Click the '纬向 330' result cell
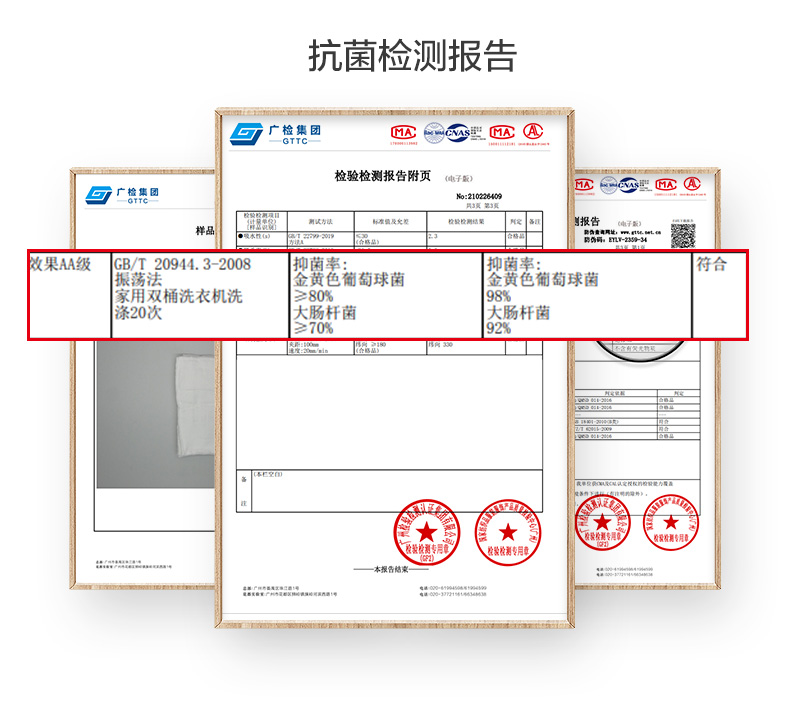 coord(441,345)
